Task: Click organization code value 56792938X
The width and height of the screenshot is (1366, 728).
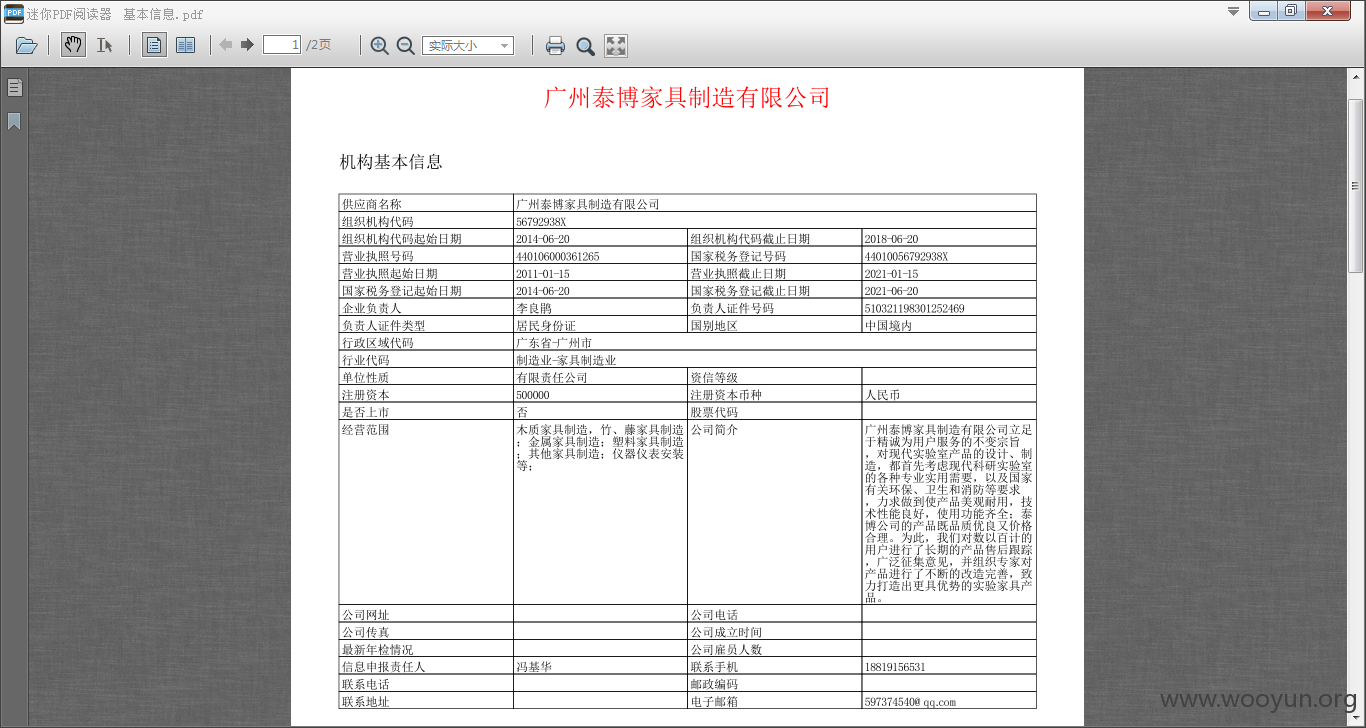Action: 541,221
